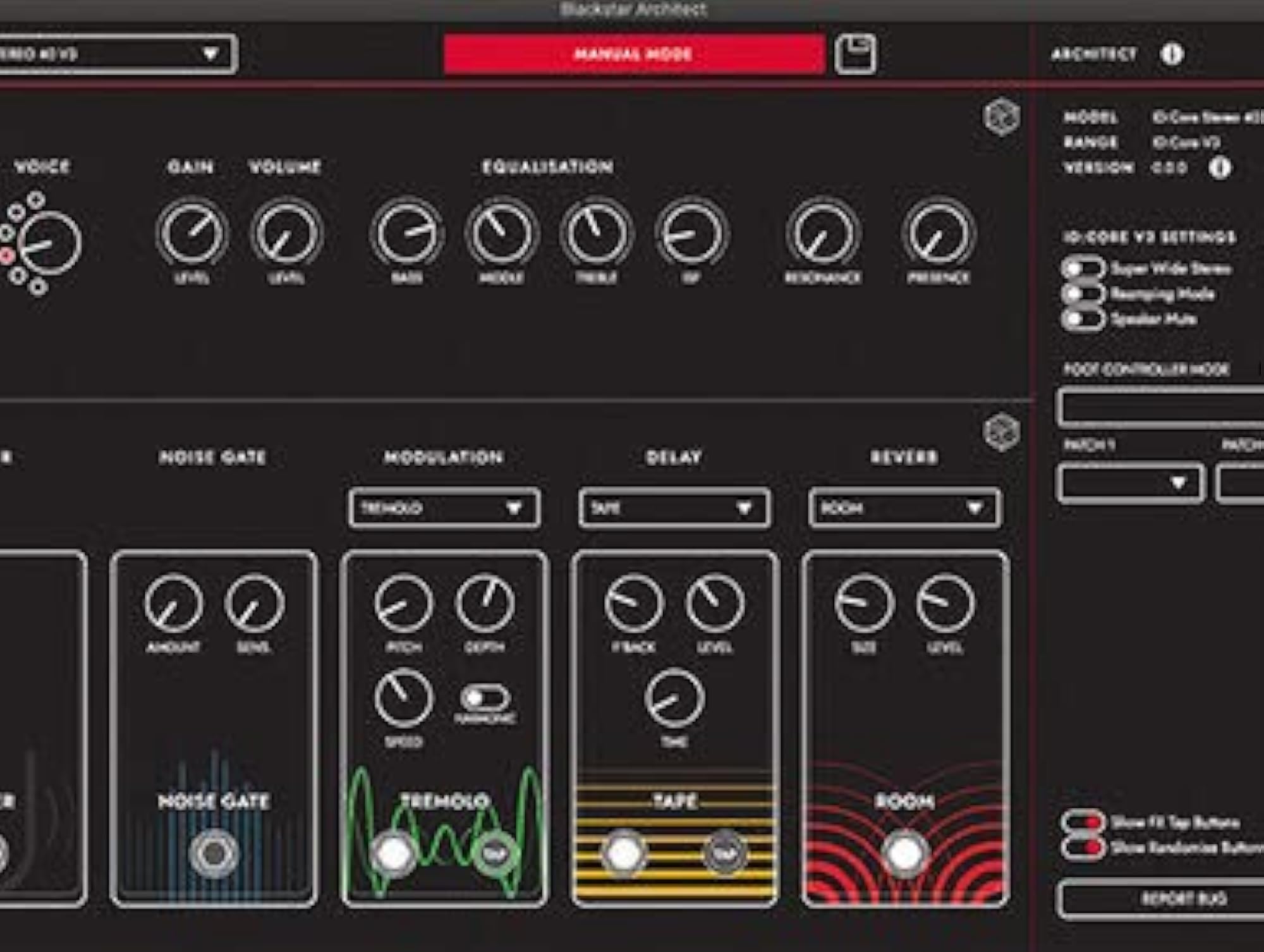Click the Tremolo Speed knob
1264x952 pixels.
point(404,698)
